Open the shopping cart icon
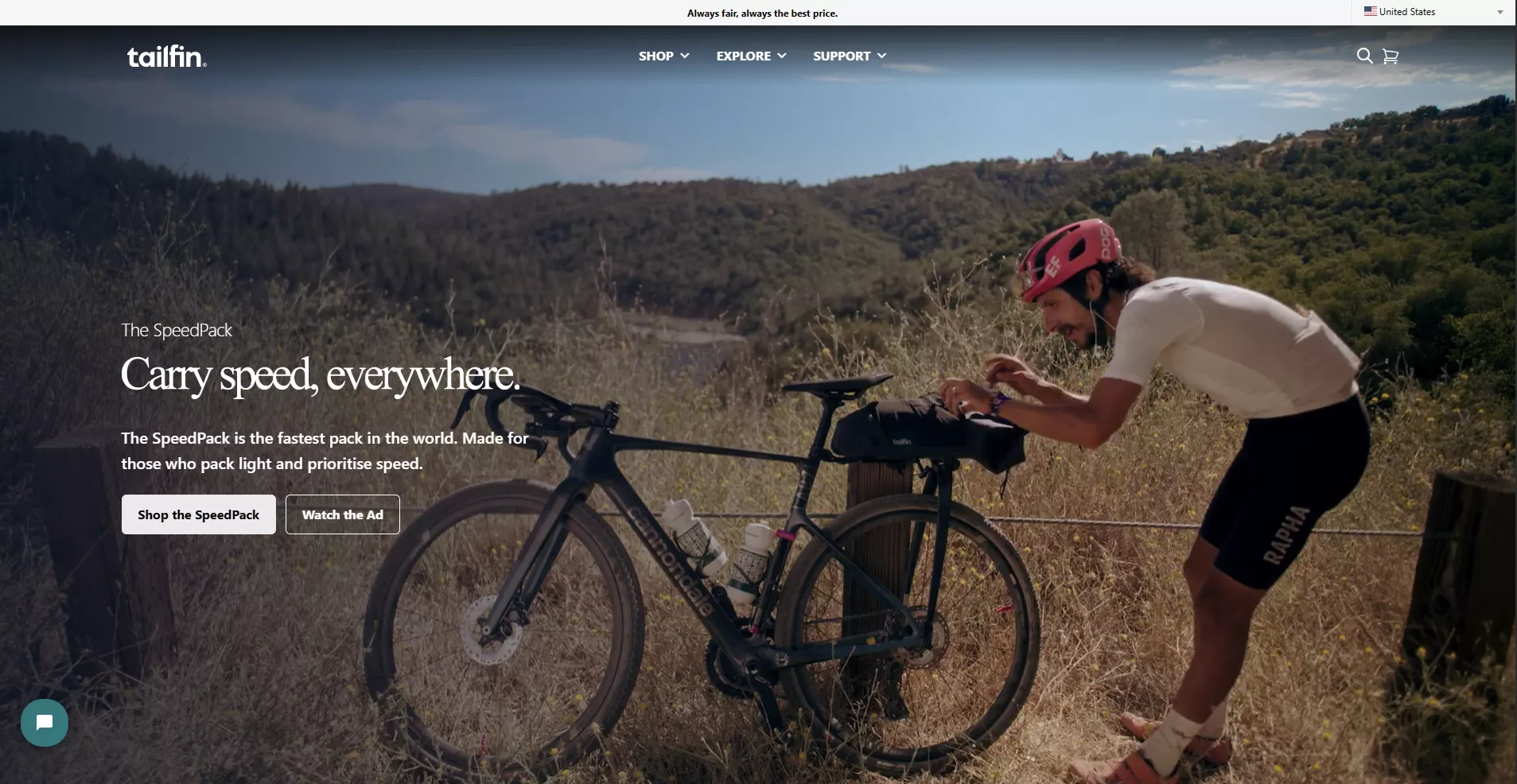 click(x=1390, y=56)
